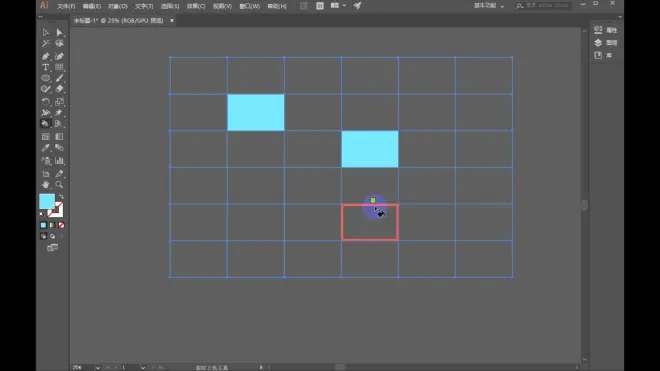Open the Layers (图层) panel button

(606, 43)
